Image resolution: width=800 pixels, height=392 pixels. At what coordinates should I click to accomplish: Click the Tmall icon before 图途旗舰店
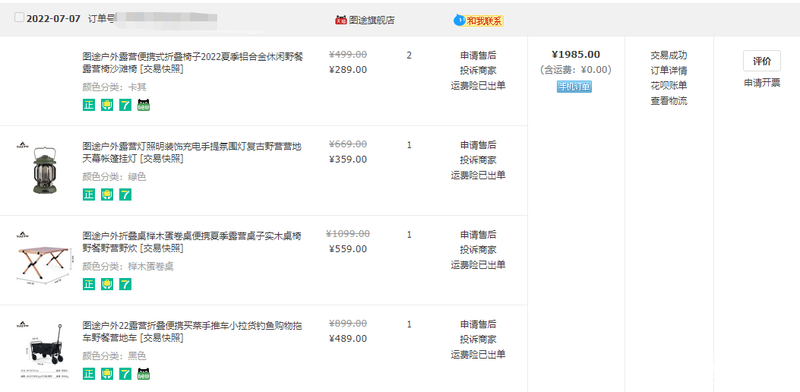click(x=341, y=20)
